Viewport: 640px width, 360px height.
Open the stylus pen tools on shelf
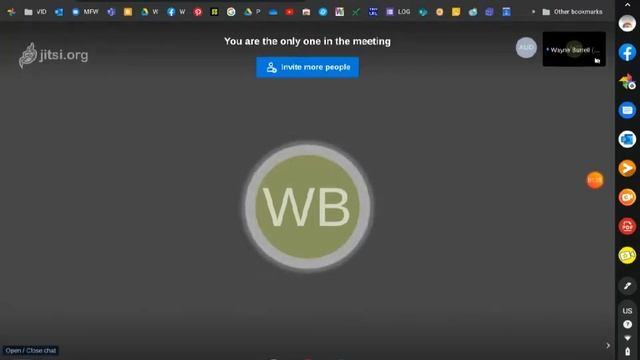coord(627,286)
